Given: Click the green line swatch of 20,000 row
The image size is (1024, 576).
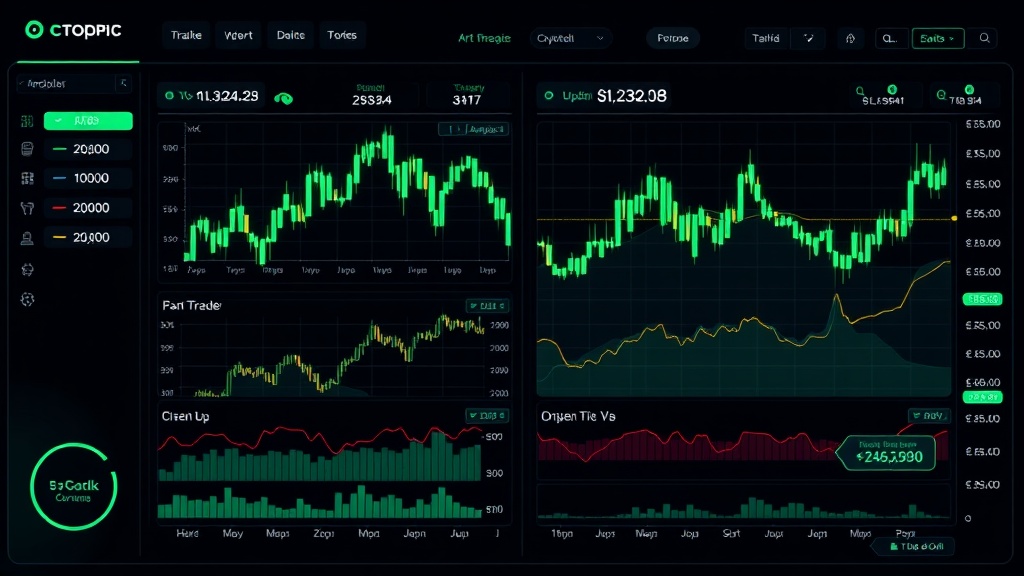Looking at the screenshot, I should (59, 149).
